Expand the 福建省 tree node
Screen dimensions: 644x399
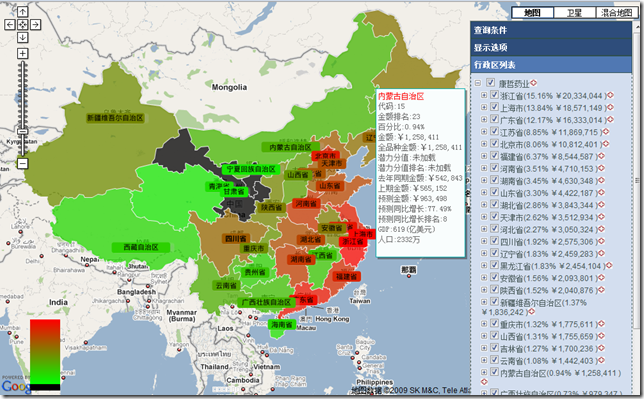point(484,156)
